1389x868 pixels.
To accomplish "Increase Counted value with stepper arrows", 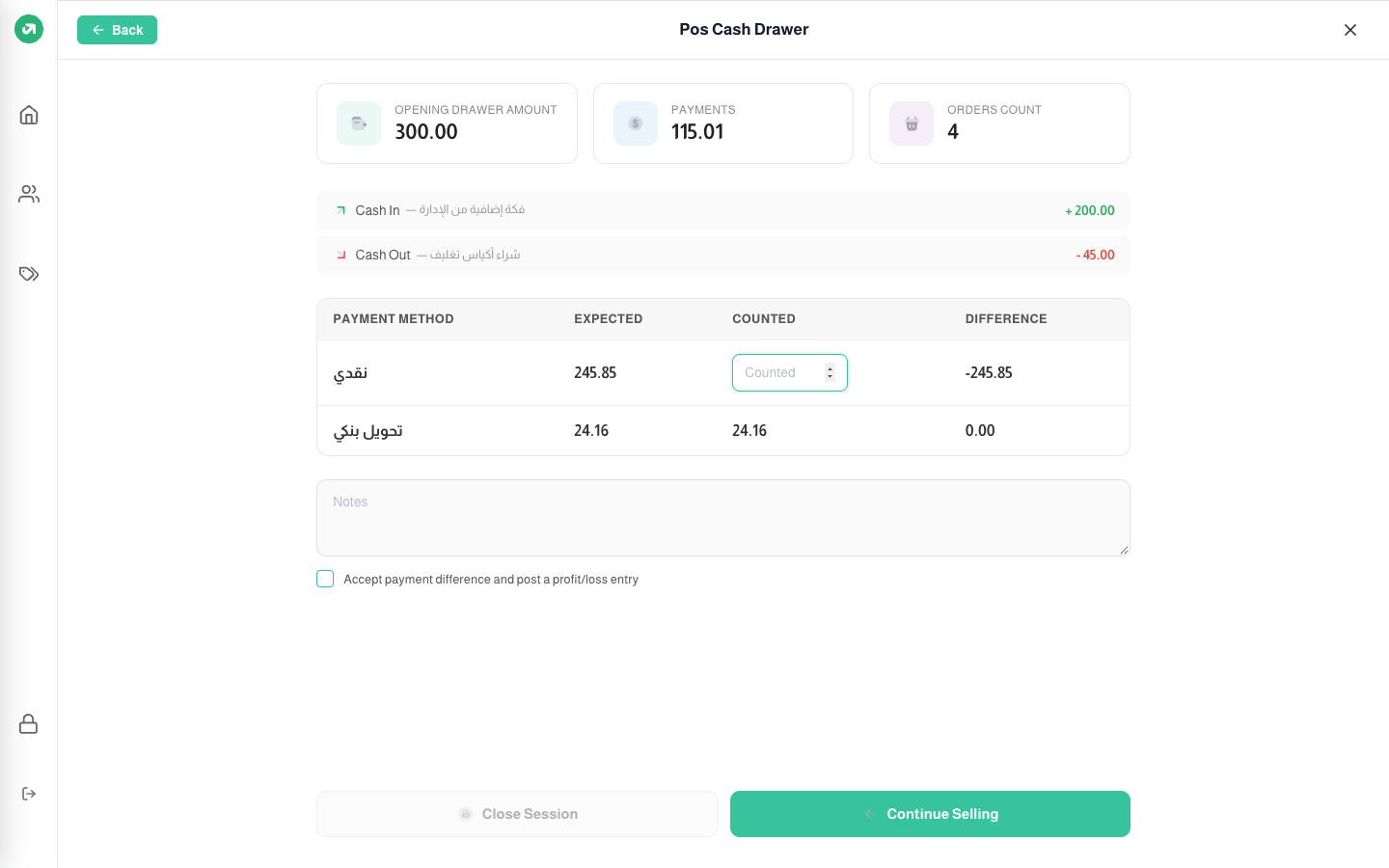I will (x=830, y=368).
